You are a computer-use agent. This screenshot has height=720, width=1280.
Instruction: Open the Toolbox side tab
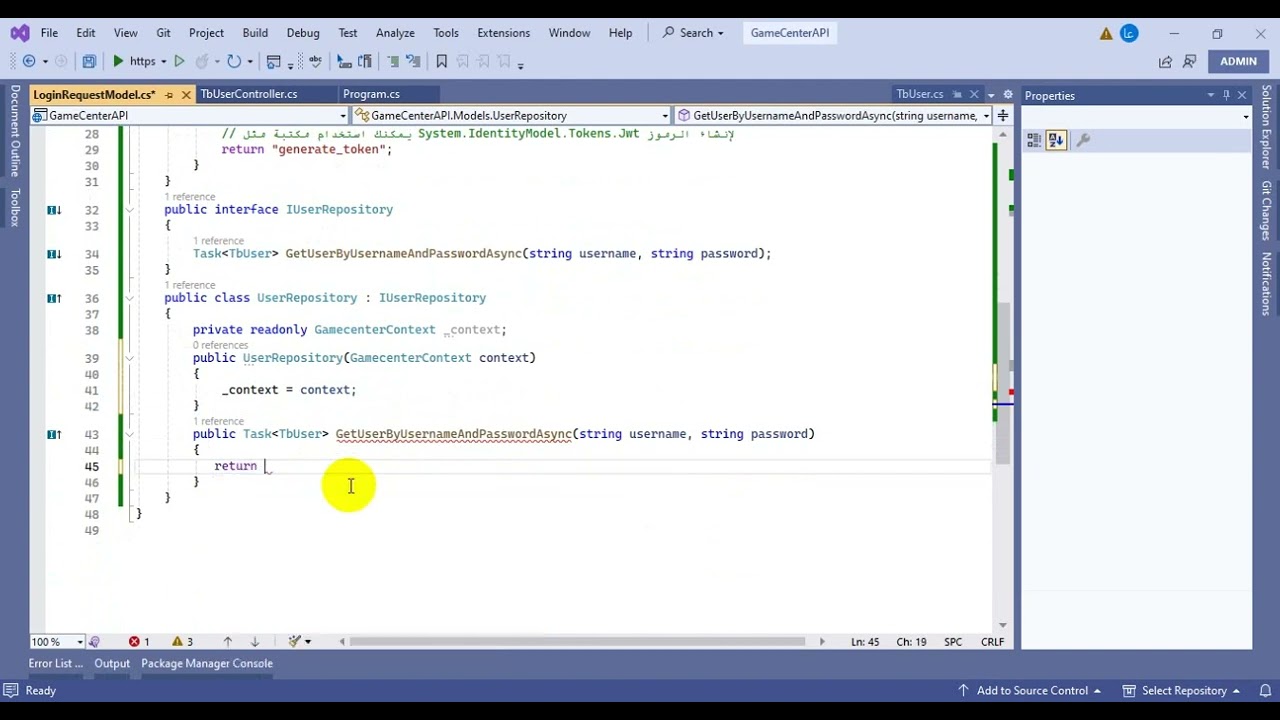click(15, 207)
